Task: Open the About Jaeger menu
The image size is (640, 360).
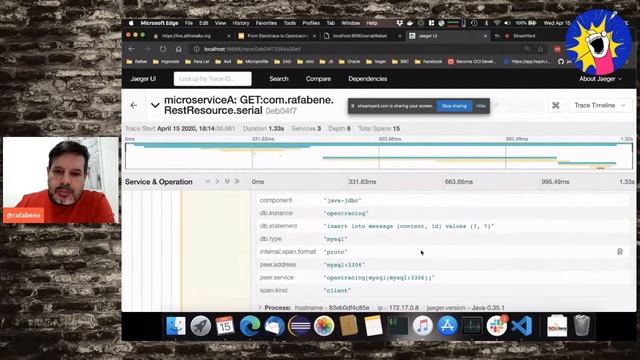Action: (x=600, y=79)
